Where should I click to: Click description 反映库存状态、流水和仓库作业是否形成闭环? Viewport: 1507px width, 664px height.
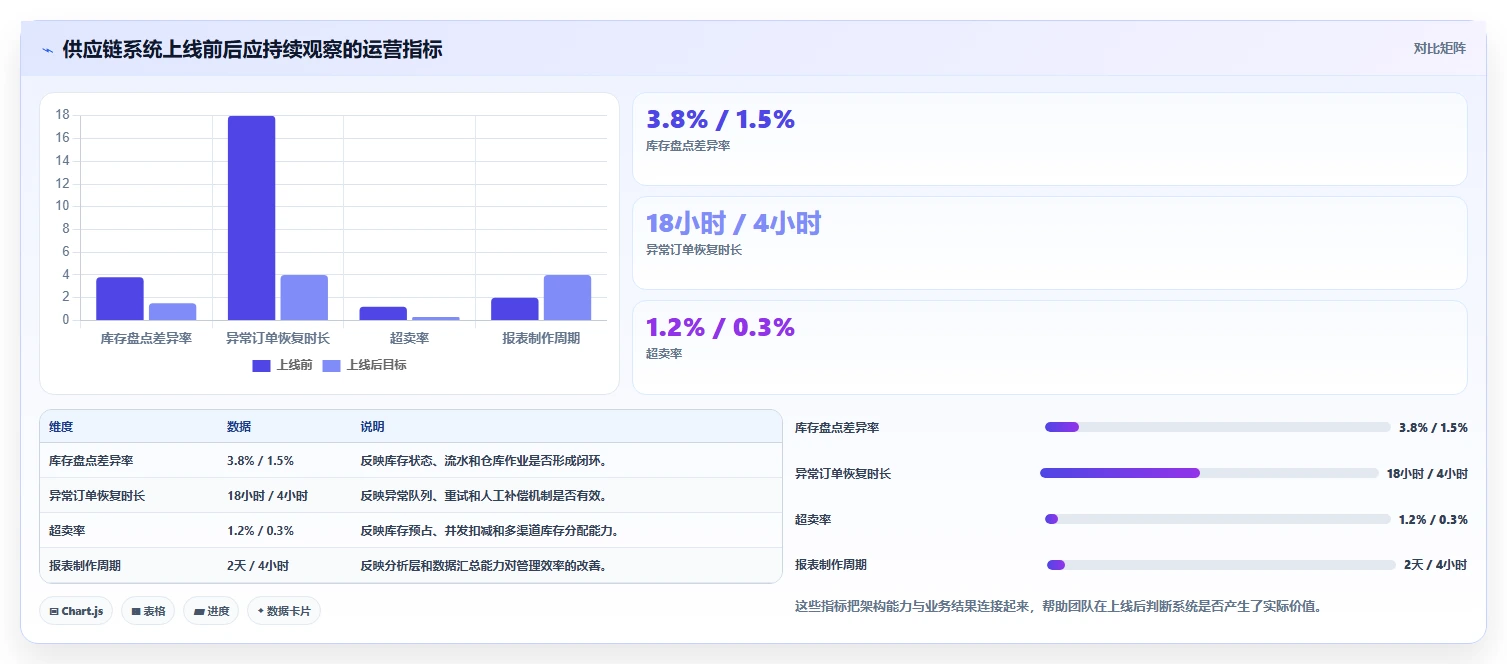click(x=484, y=461)
